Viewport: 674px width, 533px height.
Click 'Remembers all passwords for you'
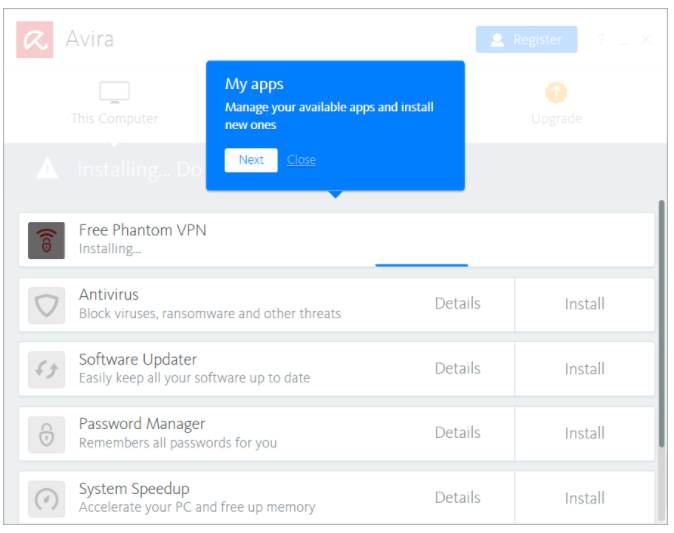coord(178,443)
